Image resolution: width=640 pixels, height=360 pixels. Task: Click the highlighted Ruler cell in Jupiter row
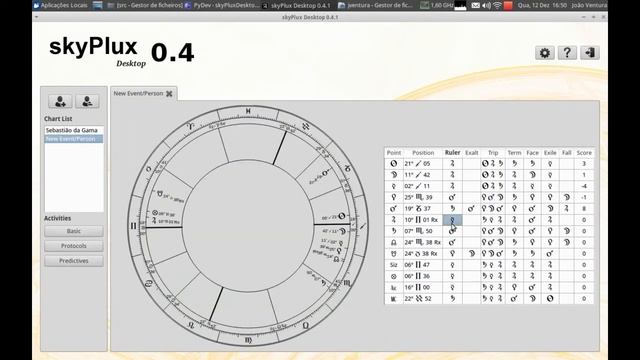pyautogui.click(x=452, y=220)
